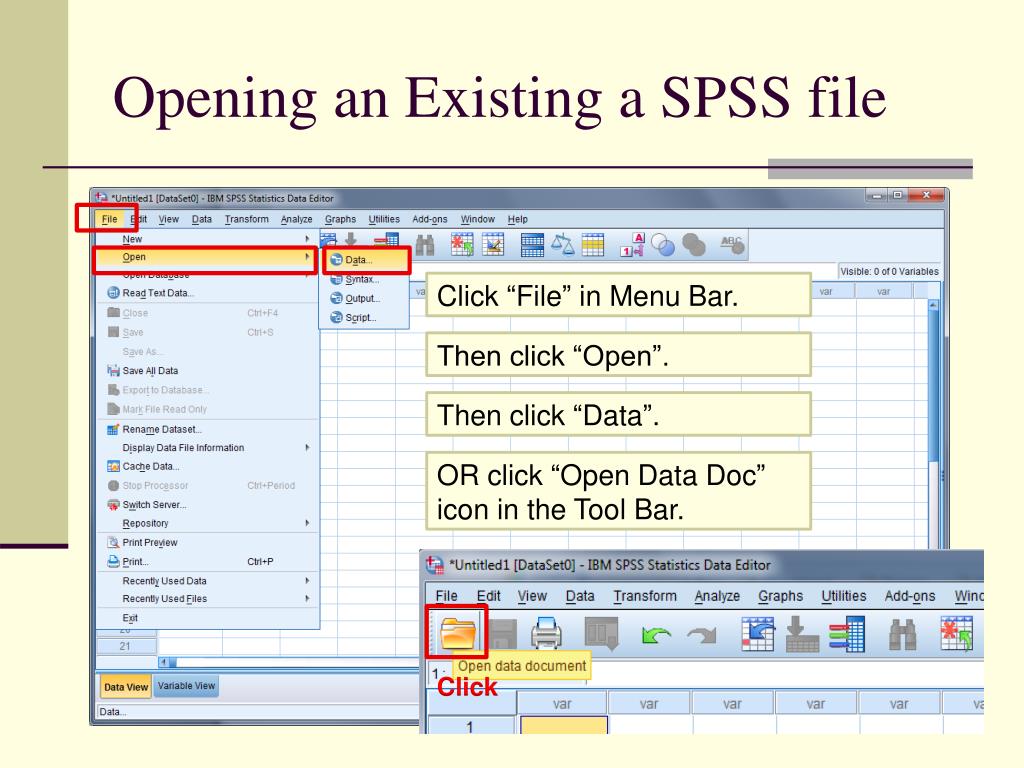1024x768 pixels.
Task: Click row 1 header in inset window
Action: (x=470, y=726)
